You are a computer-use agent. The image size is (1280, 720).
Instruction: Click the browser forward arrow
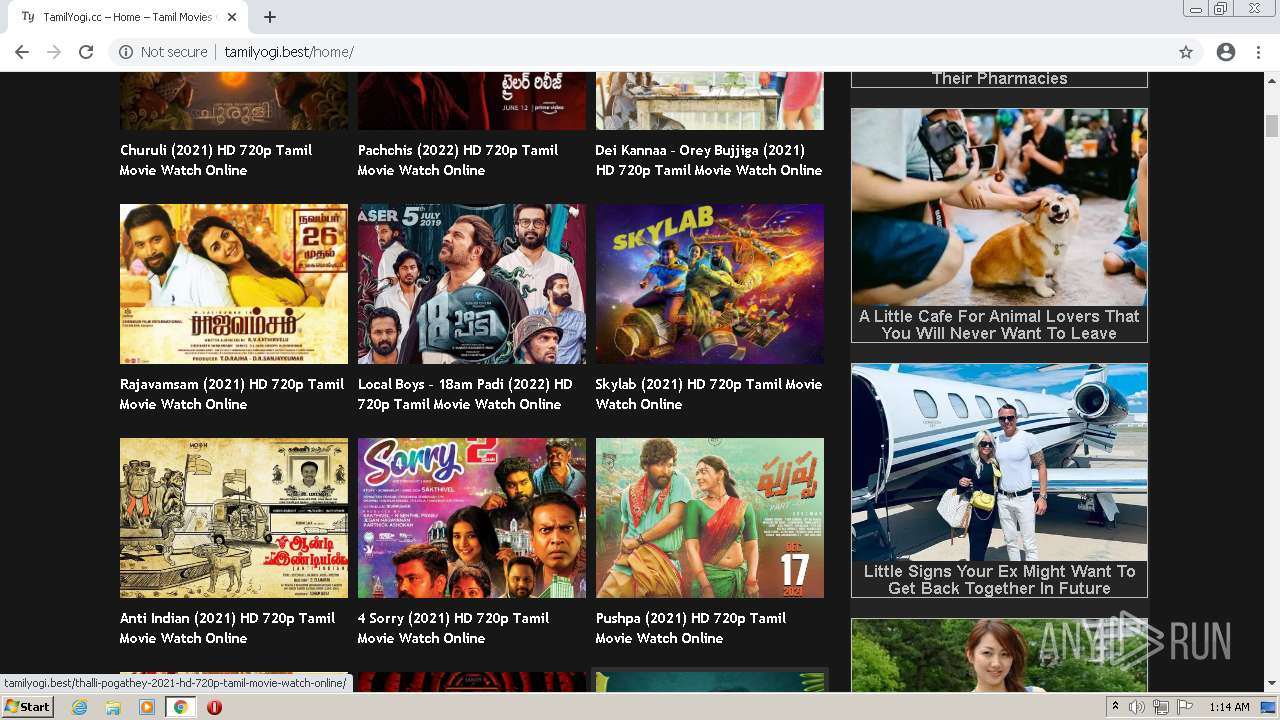point(54,52)
